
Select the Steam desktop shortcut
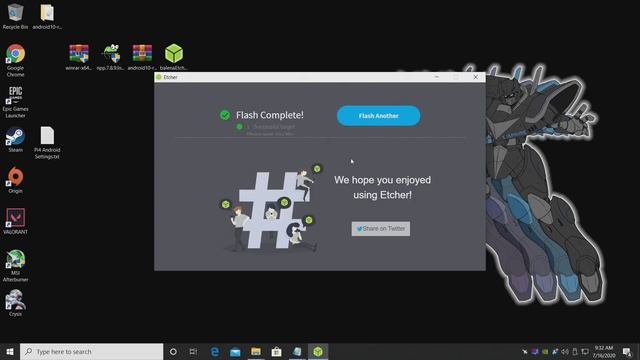click(15, 140)
